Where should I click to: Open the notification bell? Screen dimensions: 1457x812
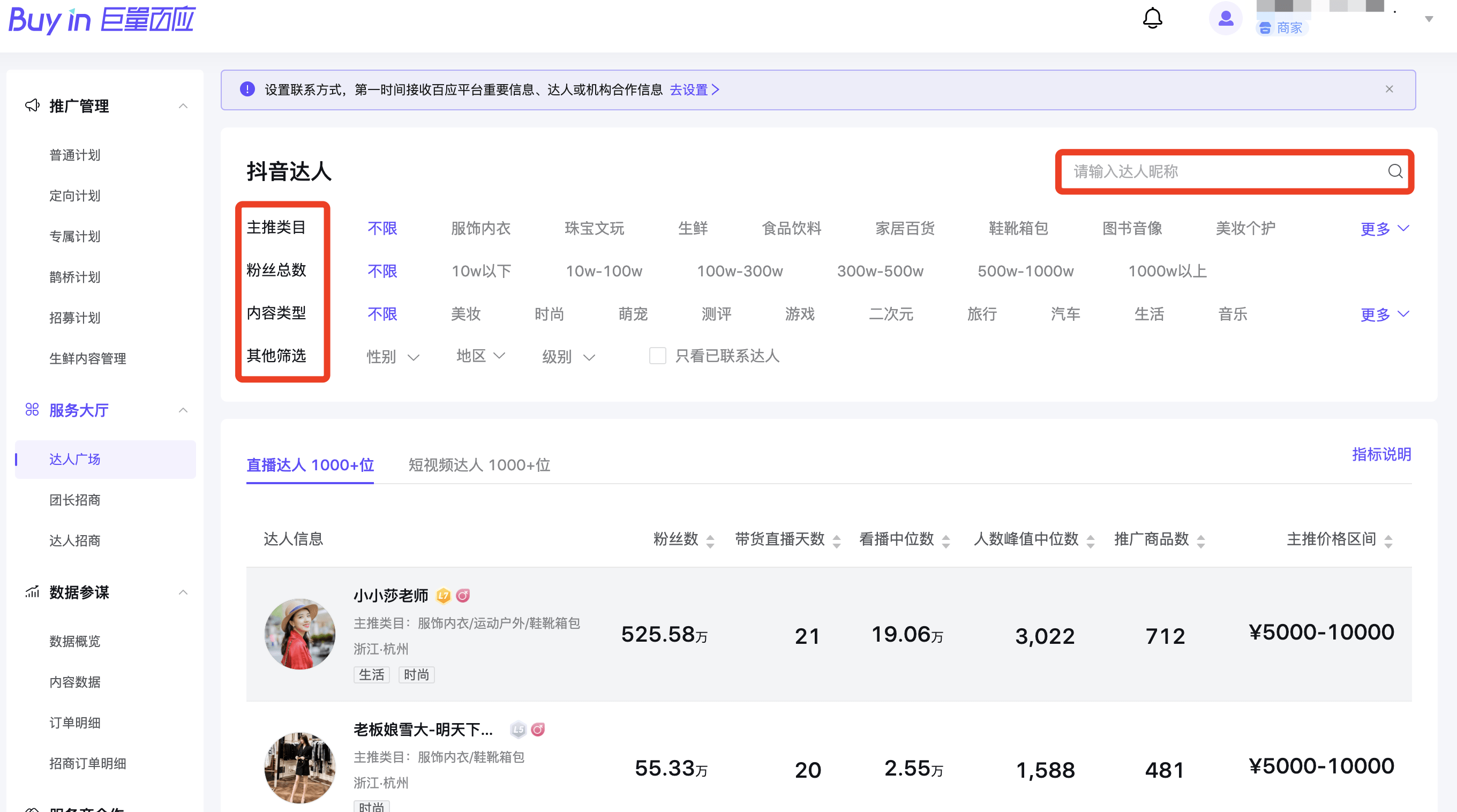click(1152, 18)
